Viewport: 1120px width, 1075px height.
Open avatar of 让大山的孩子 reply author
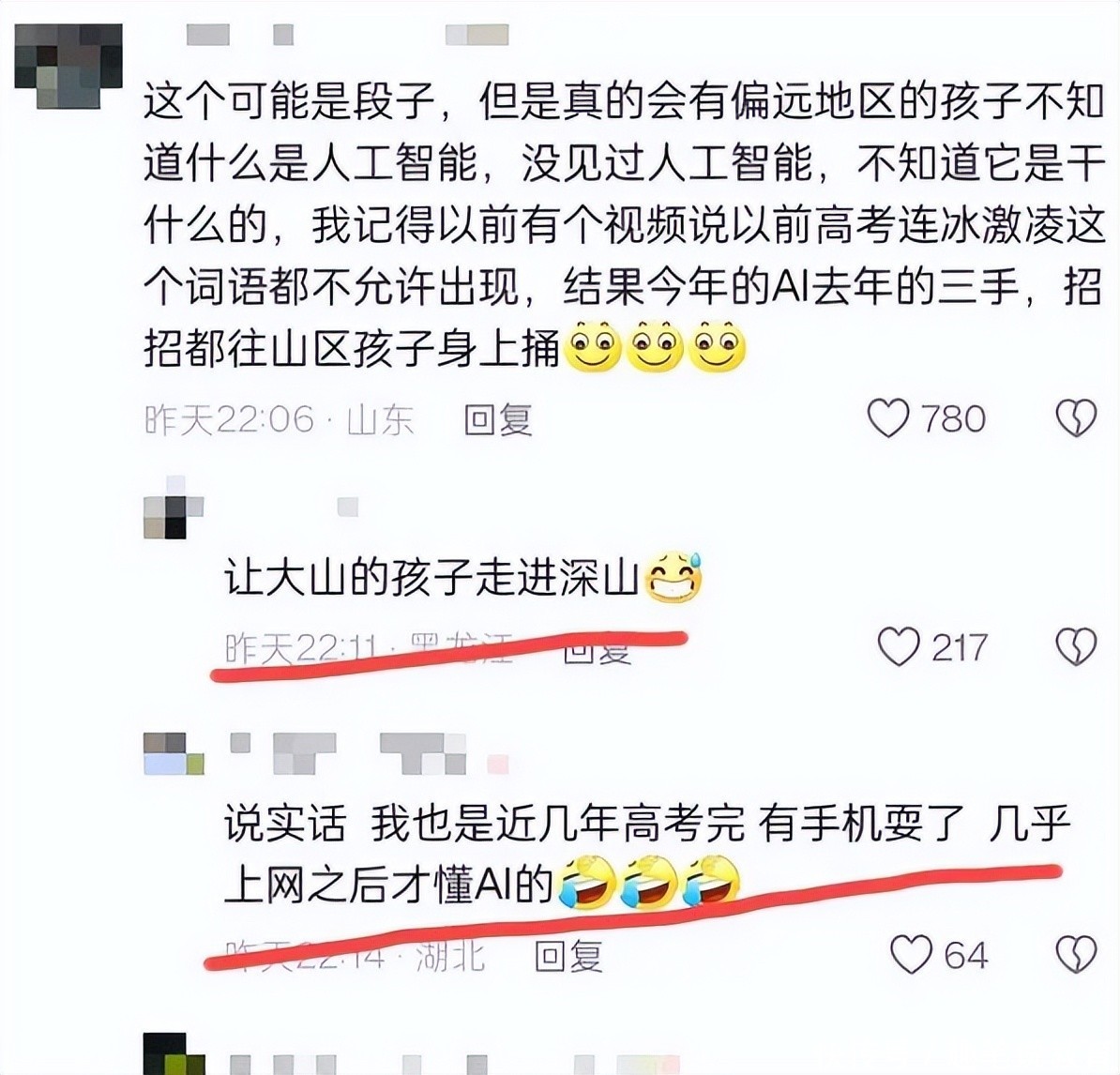173,507
